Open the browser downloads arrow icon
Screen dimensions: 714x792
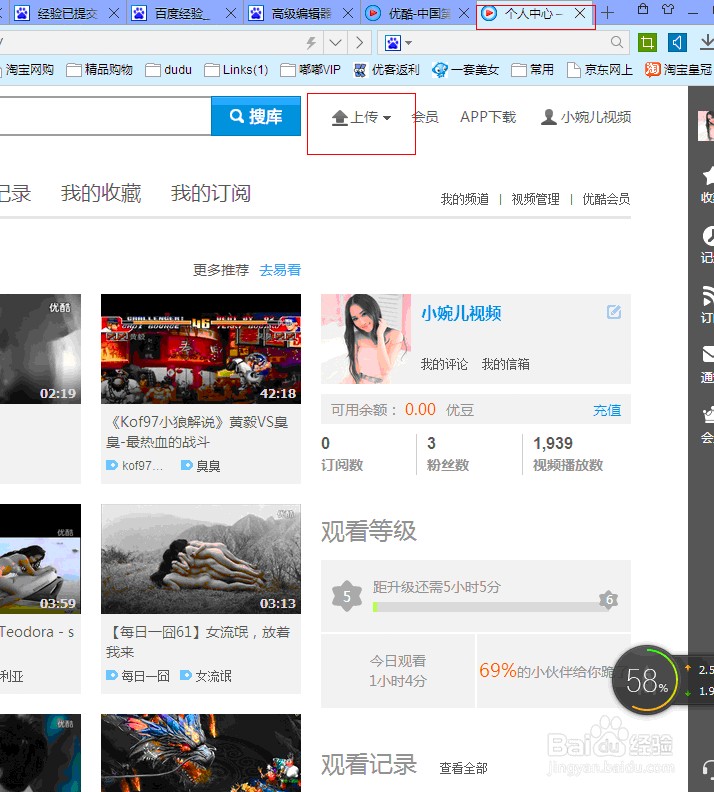(707, 42)
